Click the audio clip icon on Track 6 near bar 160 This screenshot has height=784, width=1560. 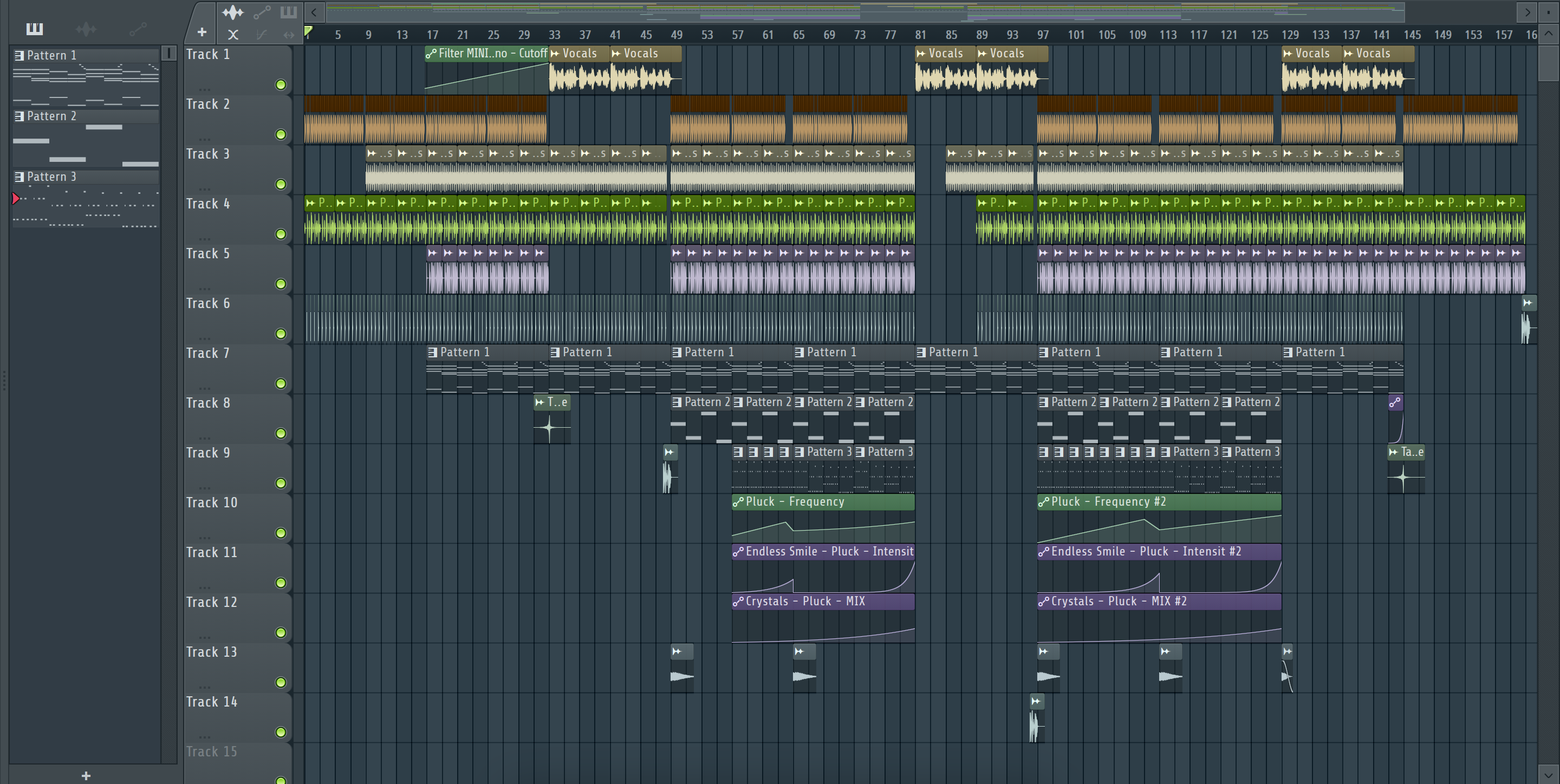pyautogui.click(x=1528, y=303)
